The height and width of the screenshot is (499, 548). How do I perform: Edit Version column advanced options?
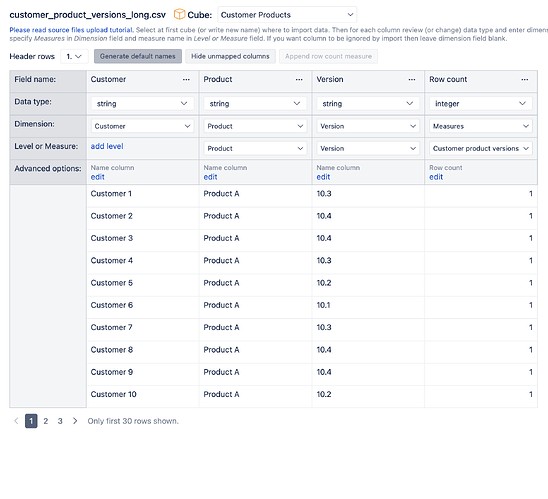point(323,177)
